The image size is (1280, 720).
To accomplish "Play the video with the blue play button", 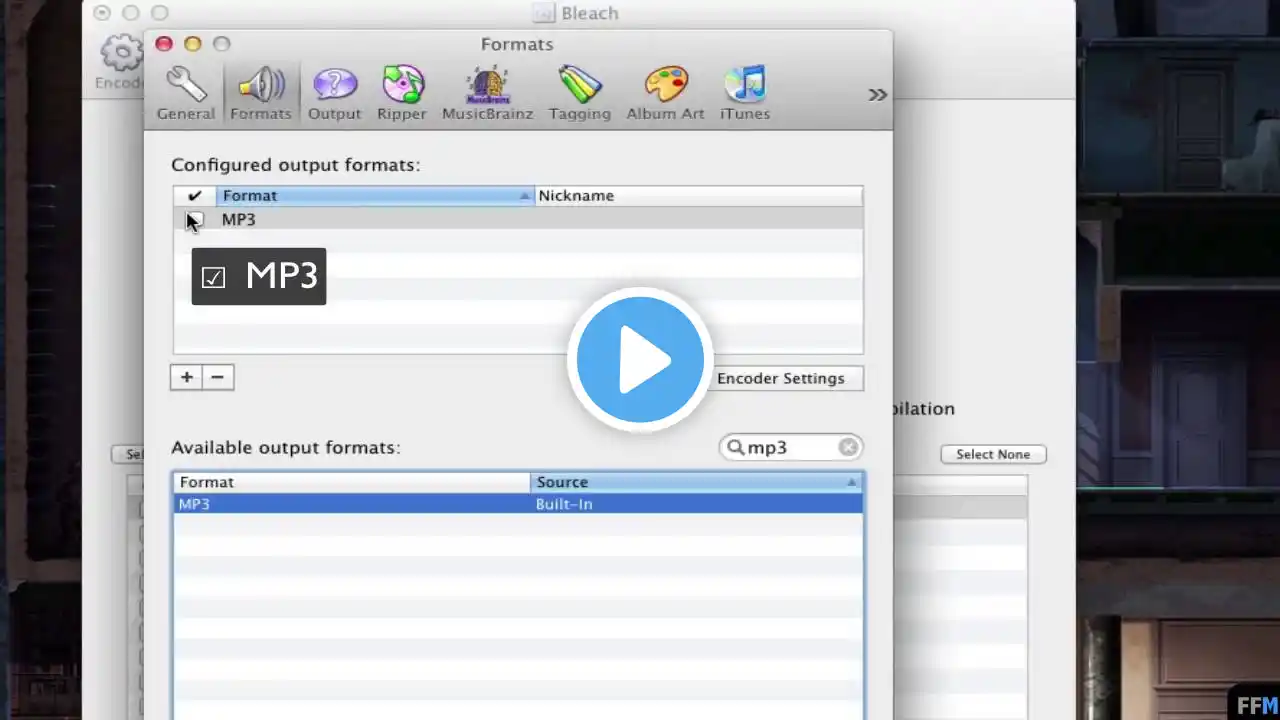I will click(640, 360).
